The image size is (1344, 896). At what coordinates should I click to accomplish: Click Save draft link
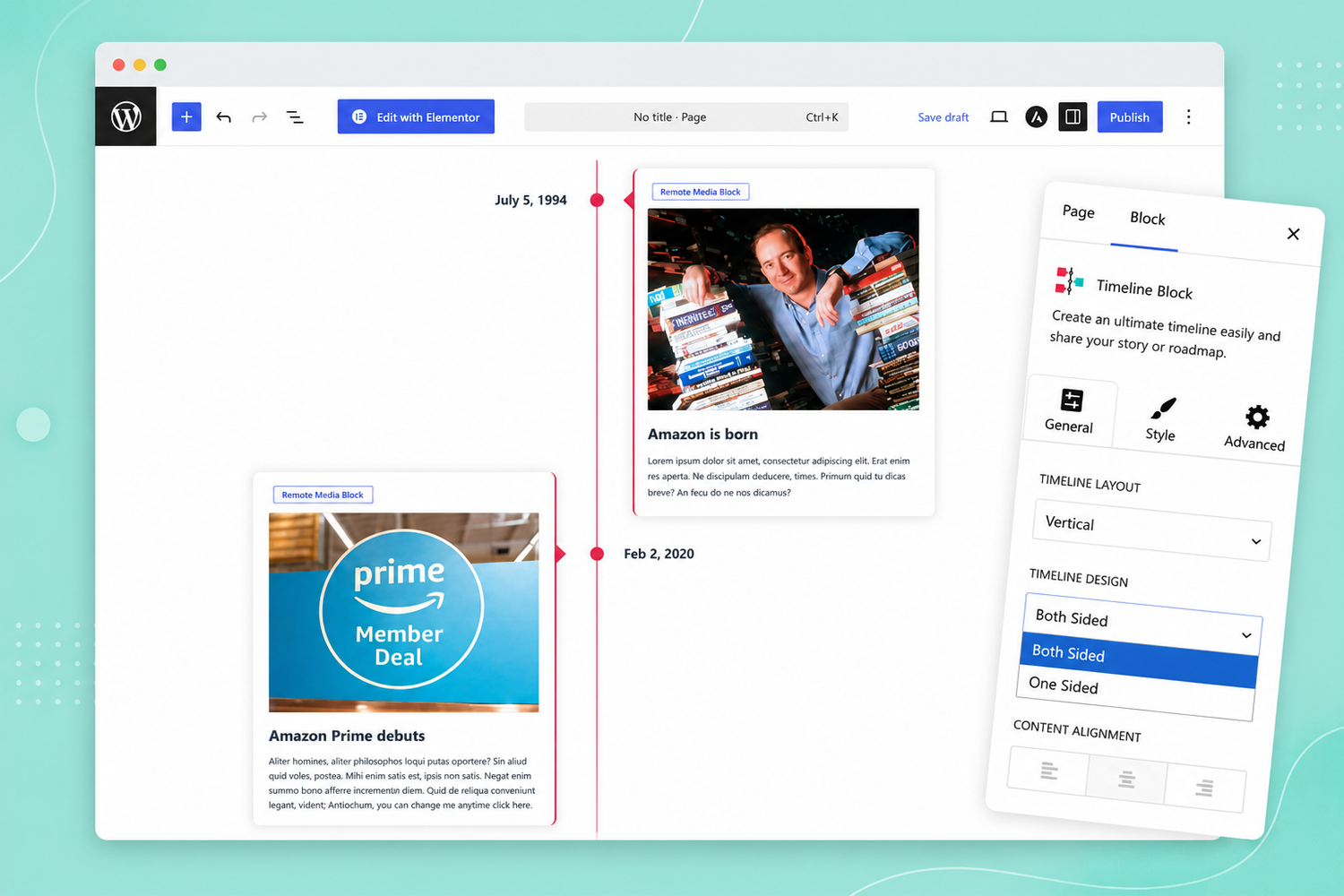pyautogui.click(x=943, y=117)
